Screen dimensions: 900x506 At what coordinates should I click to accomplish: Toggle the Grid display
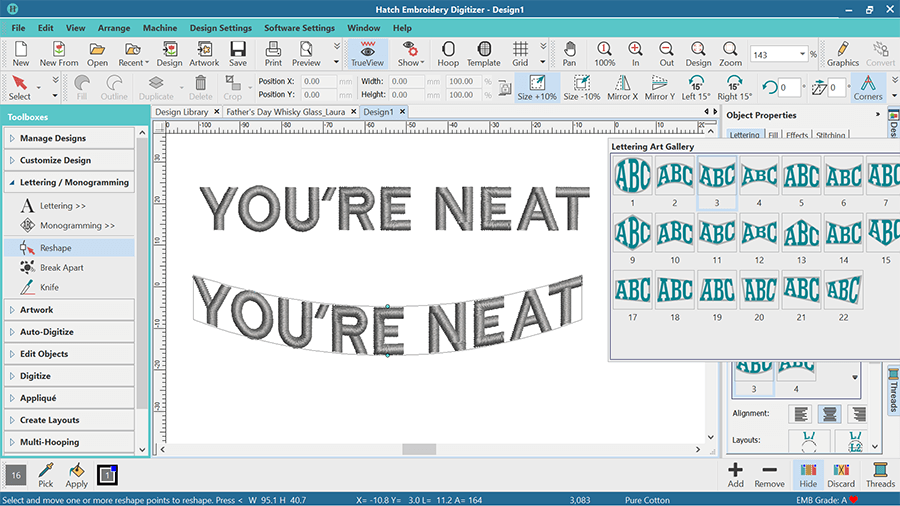(520, 53)
